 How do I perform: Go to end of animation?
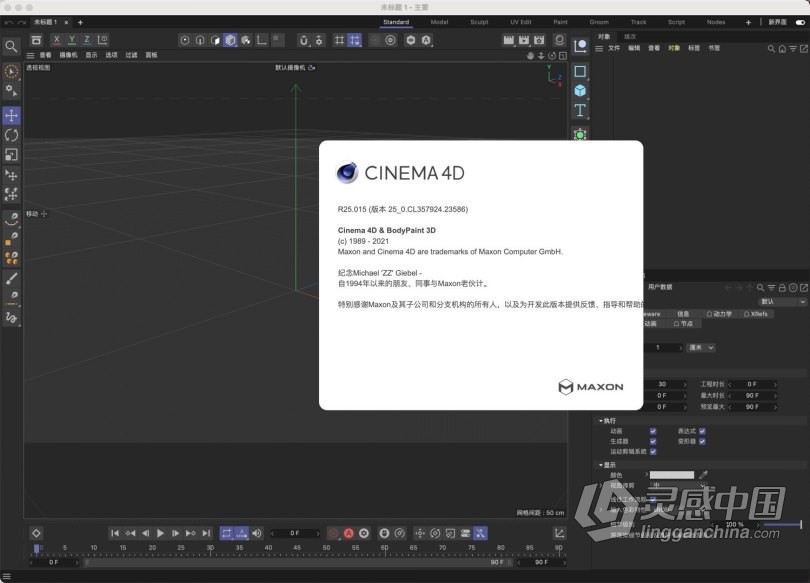(206, 533)
